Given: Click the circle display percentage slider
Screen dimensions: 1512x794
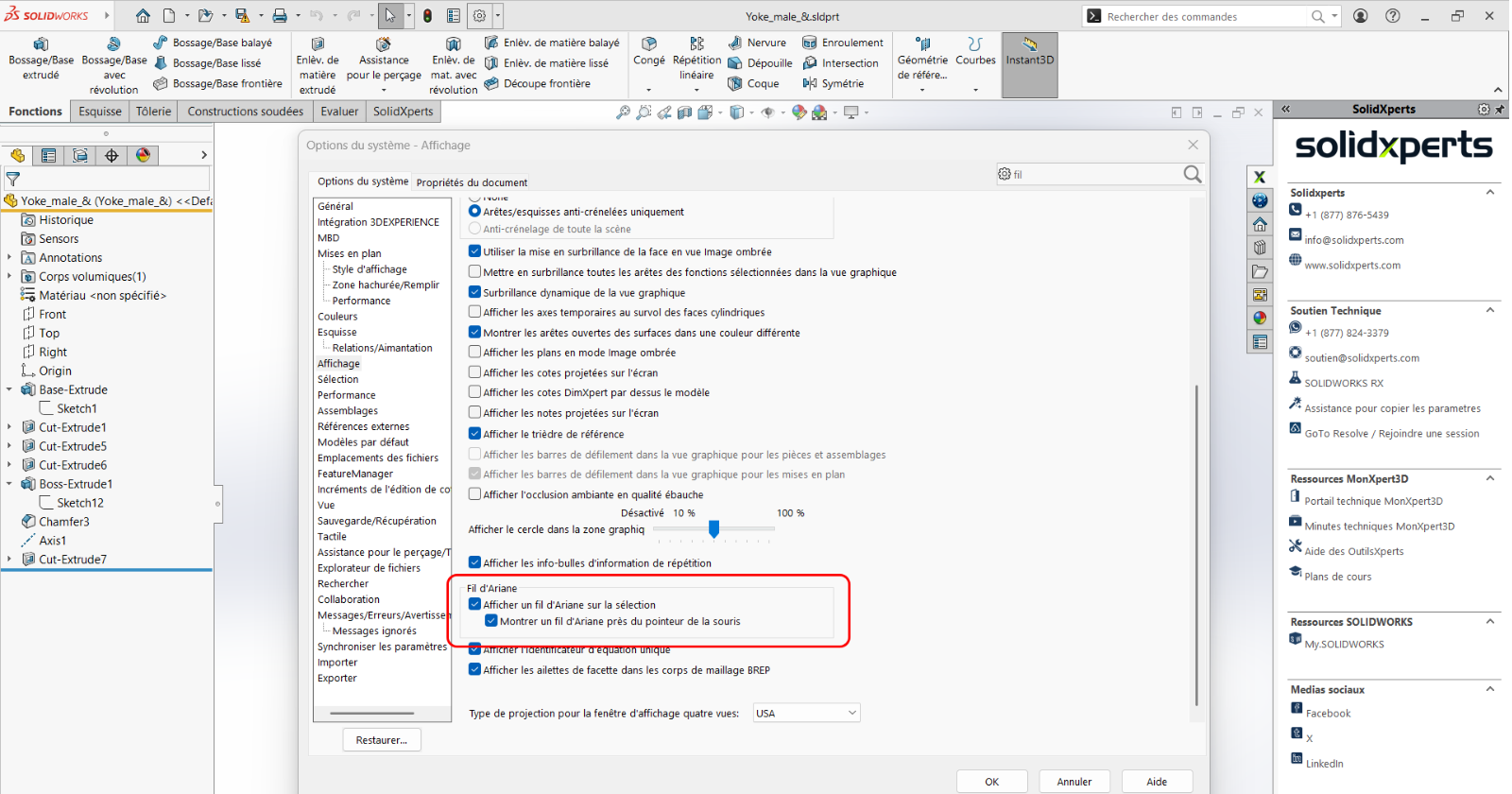Looking at the screenshot, I should tap(714, 529).
